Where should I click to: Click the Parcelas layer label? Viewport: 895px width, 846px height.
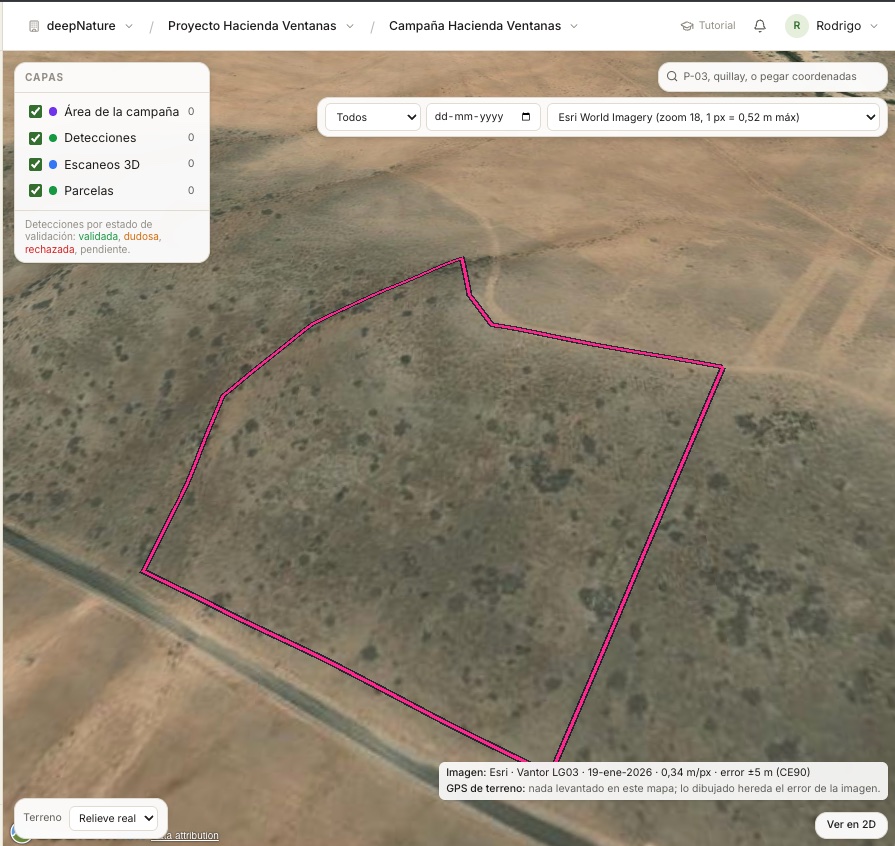88,191
